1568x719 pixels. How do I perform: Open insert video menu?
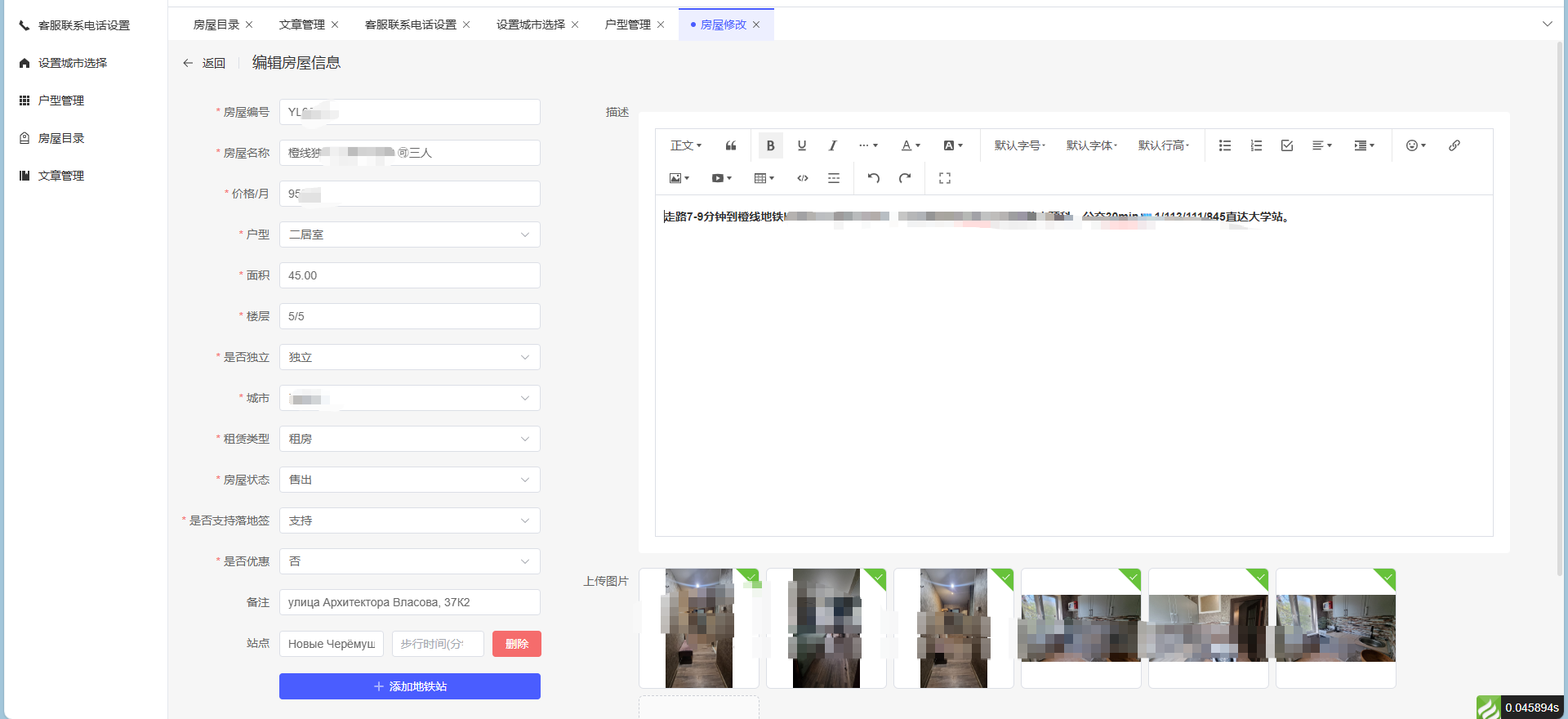click(x=722, y=178)
